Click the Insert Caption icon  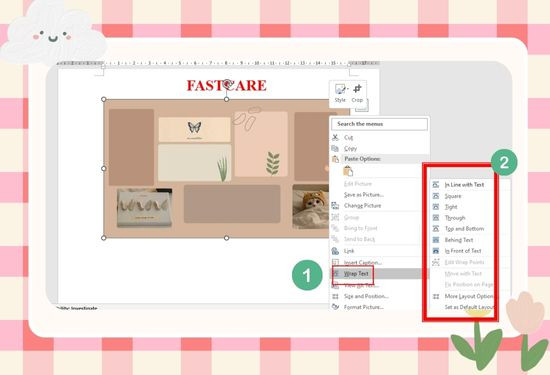coord(335,262)
